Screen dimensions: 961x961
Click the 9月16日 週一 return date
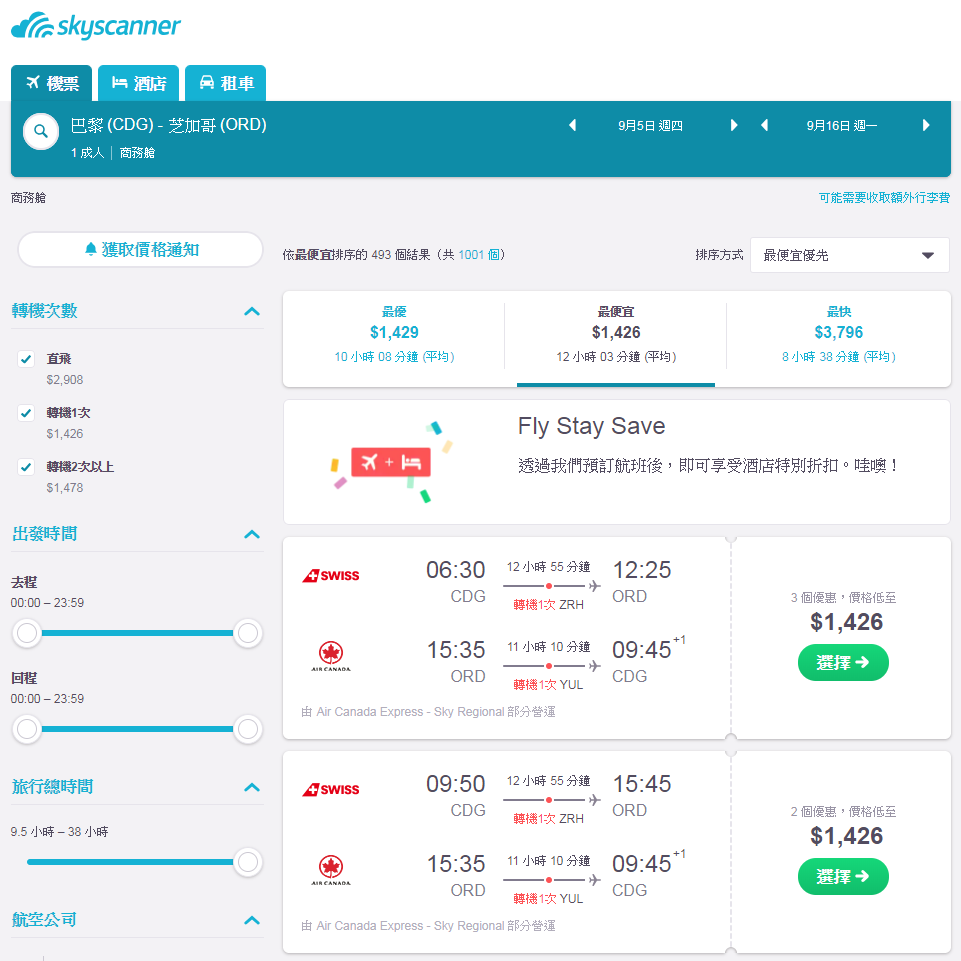(841, 126)
